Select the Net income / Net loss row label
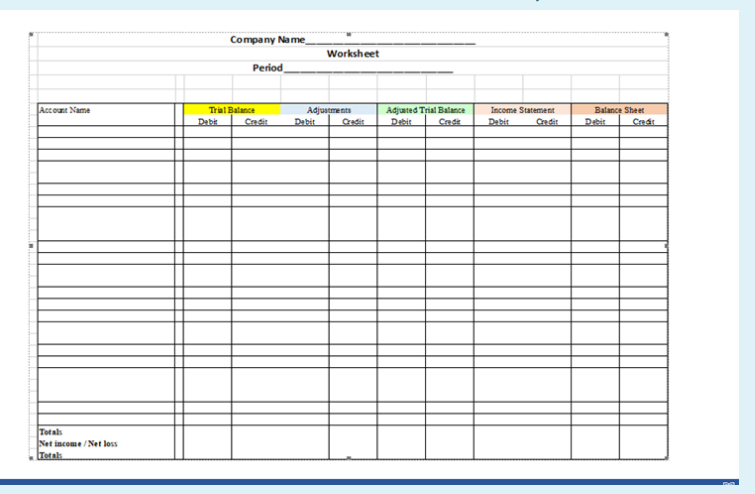 (78, 443)
